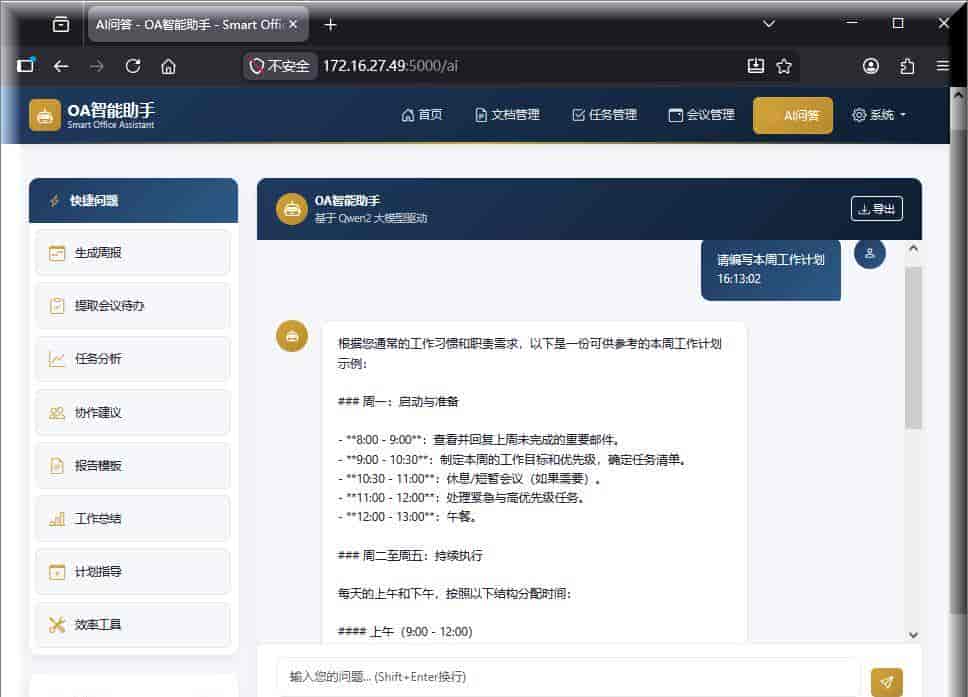Image resolution: width=968 pixels, height=697 pixels.
Task: Click the 不安全 security indicator
Action: (x=280, y=66)
